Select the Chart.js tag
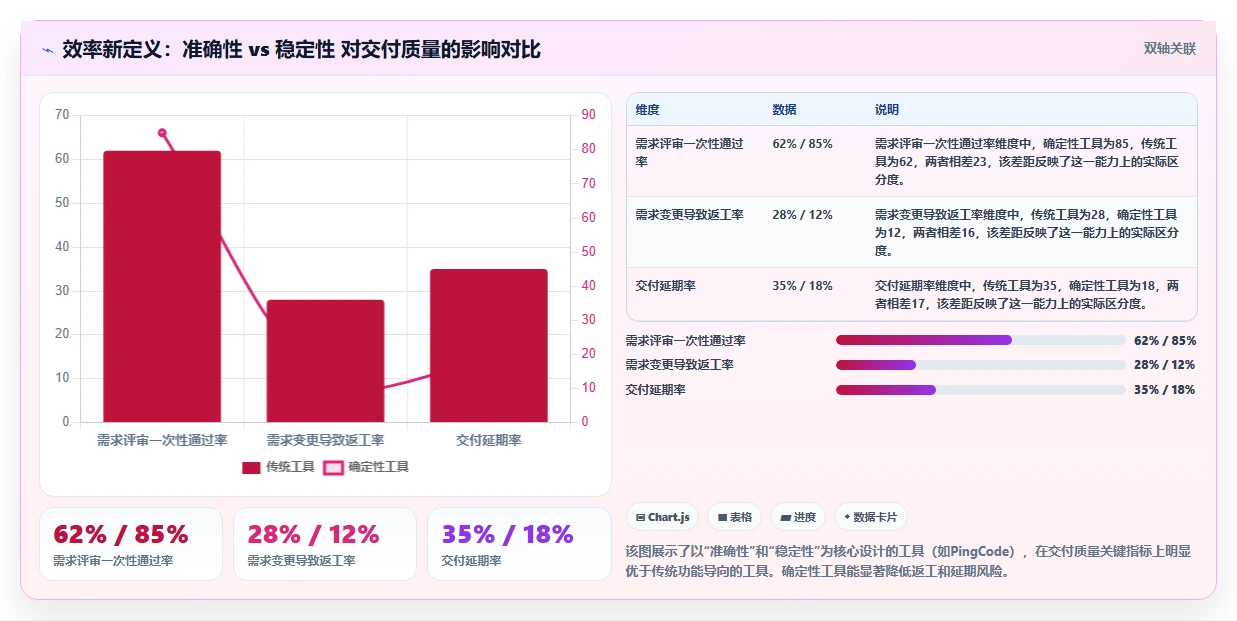This screenshot has width=1237, height=621. point(662,517)
